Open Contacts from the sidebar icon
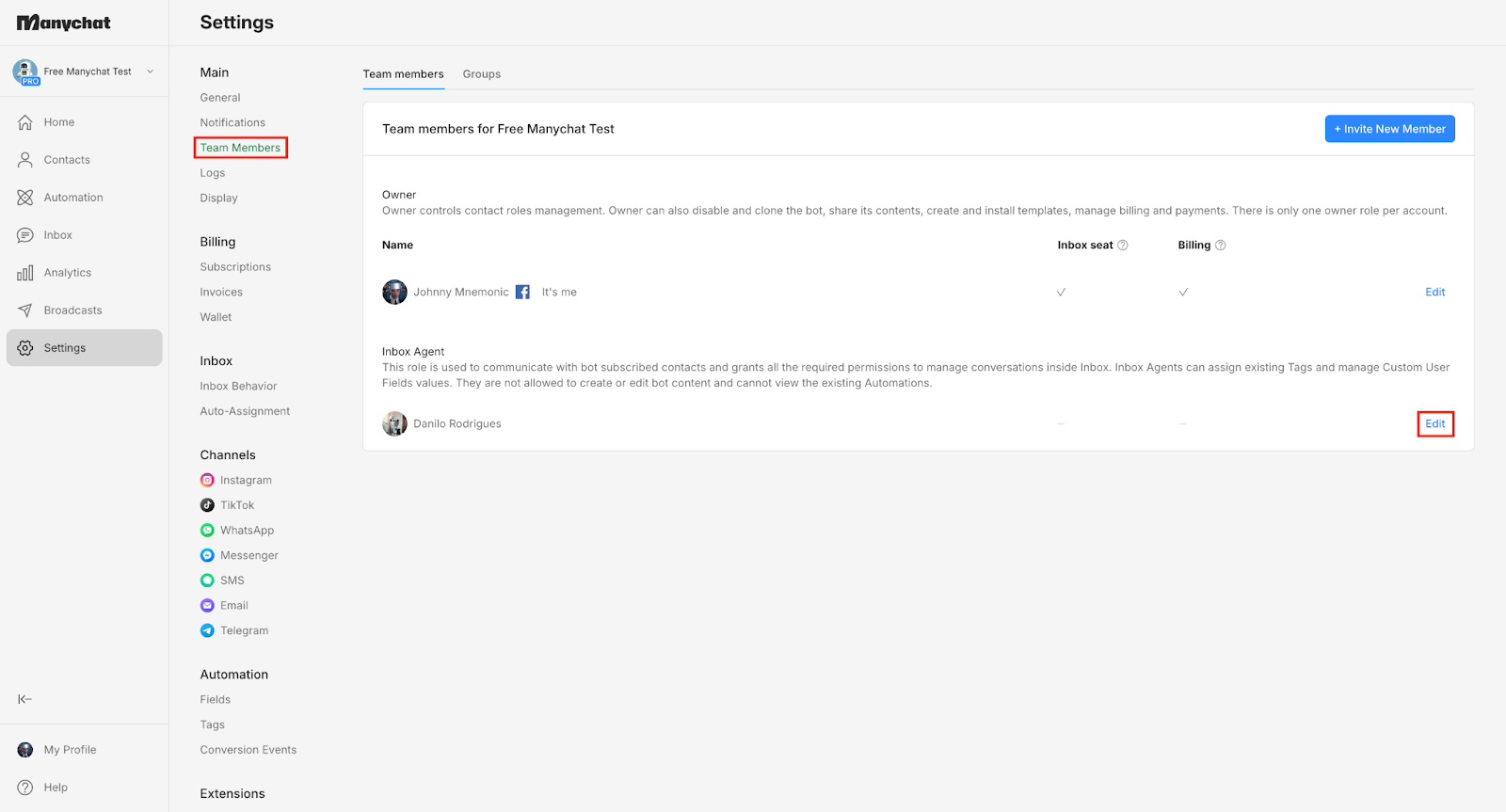This screenshot has width=1506, height=812. pyautogui.click(x=25, y=160)
